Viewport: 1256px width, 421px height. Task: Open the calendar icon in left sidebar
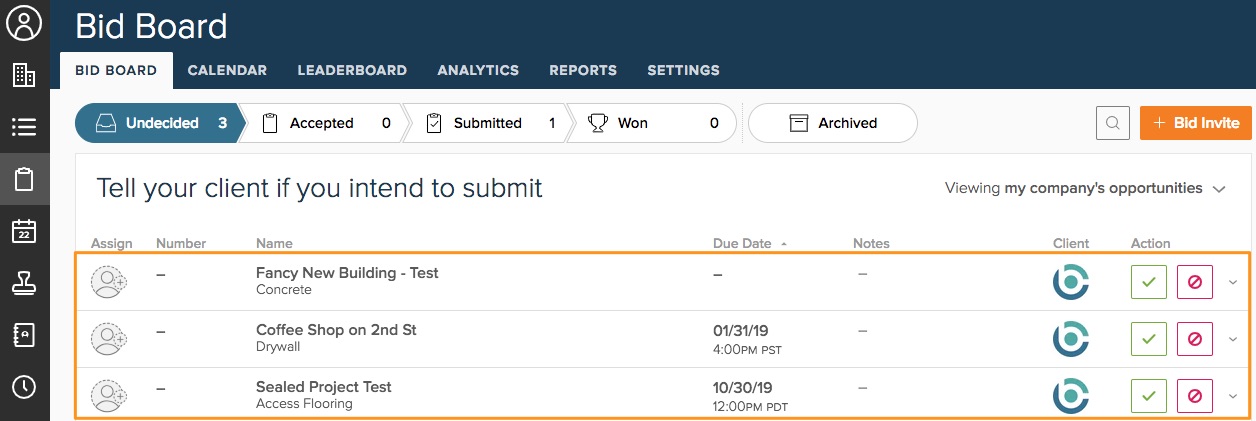pyautogui.click(x=24, y=231)
